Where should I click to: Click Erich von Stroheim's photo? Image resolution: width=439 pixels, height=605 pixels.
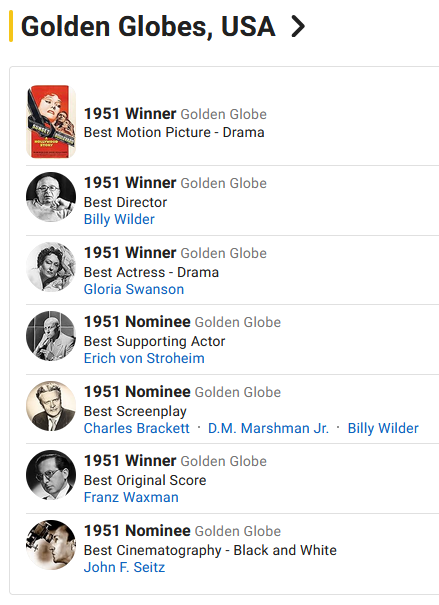(51, 336)
